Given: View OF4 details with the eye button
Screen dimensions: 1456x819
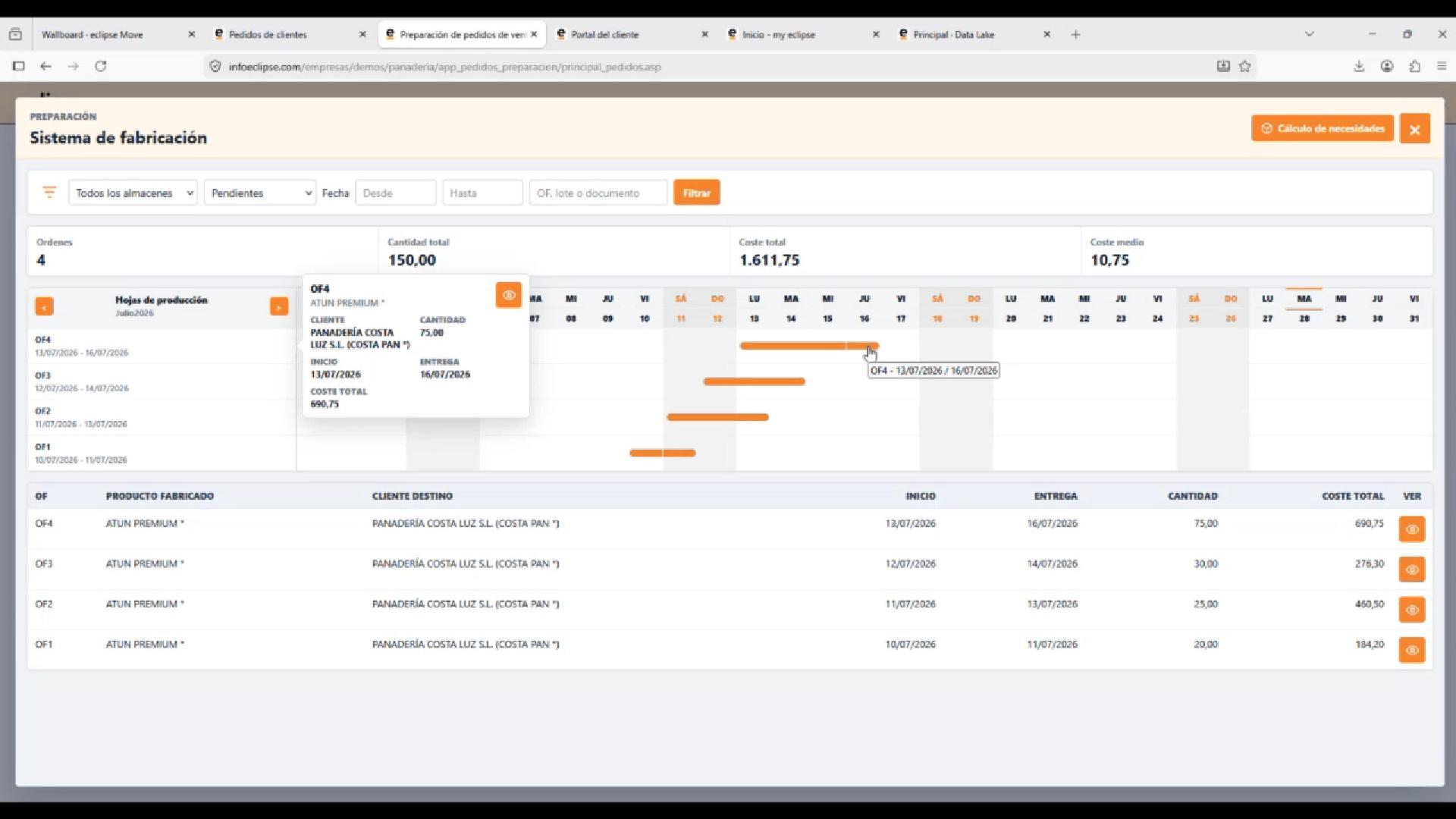Looking at the screenshot, I should (1411, 529).
